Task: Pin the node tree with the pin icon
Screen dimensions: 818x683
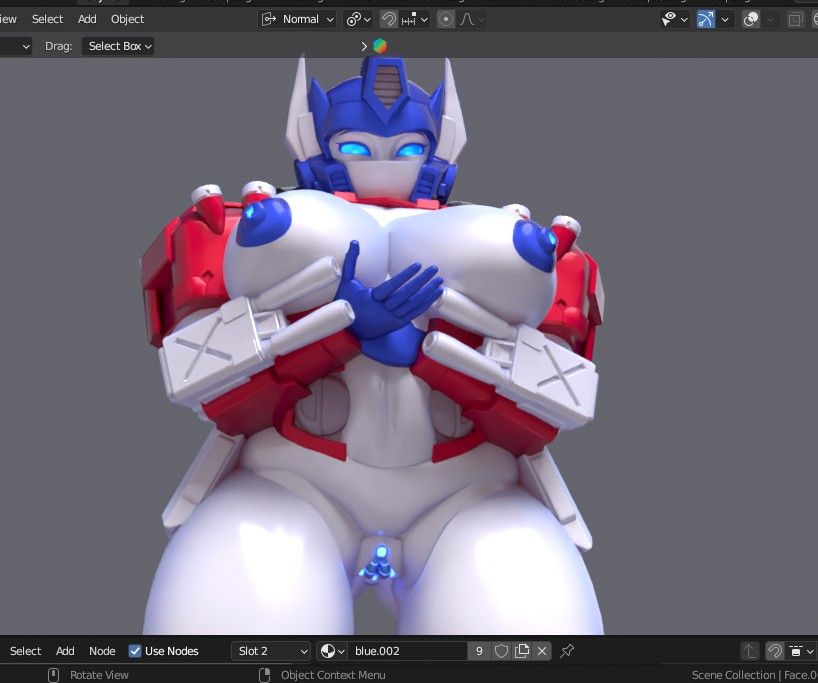Action: (567, 651)
